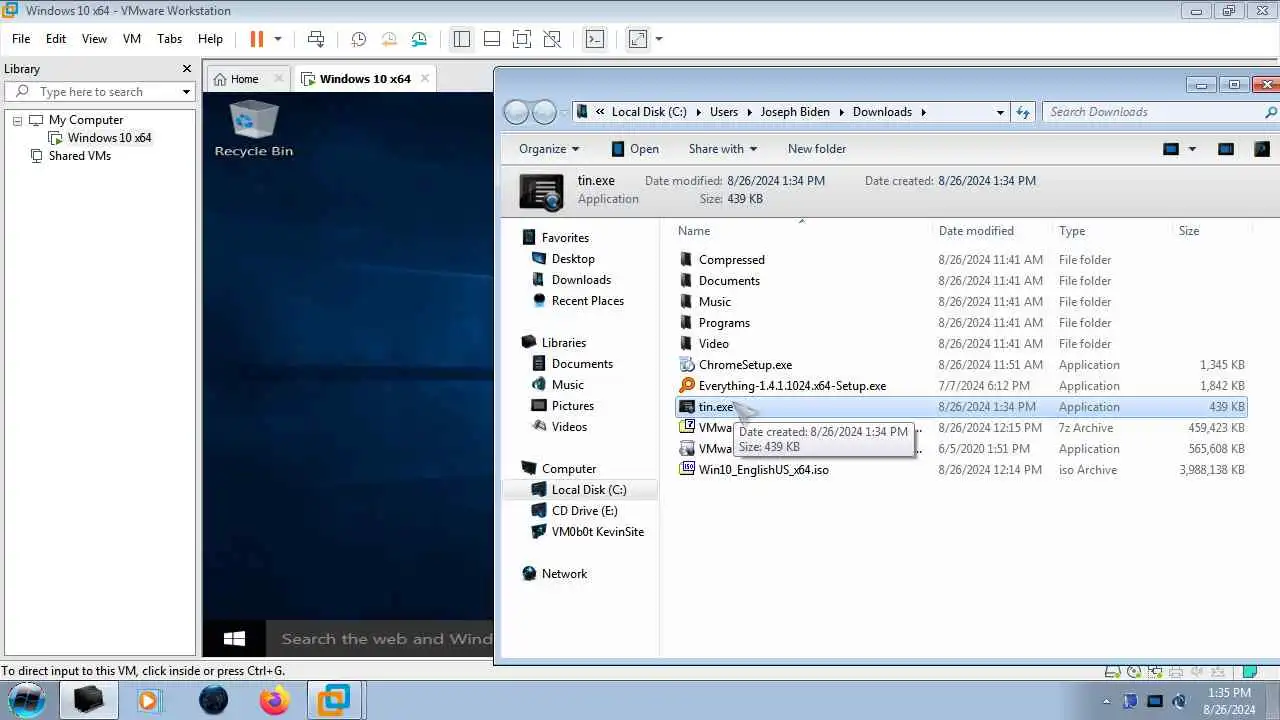Focus the library search field
The width and height of the screenshot is (1280, 720).
coord(98,91)
